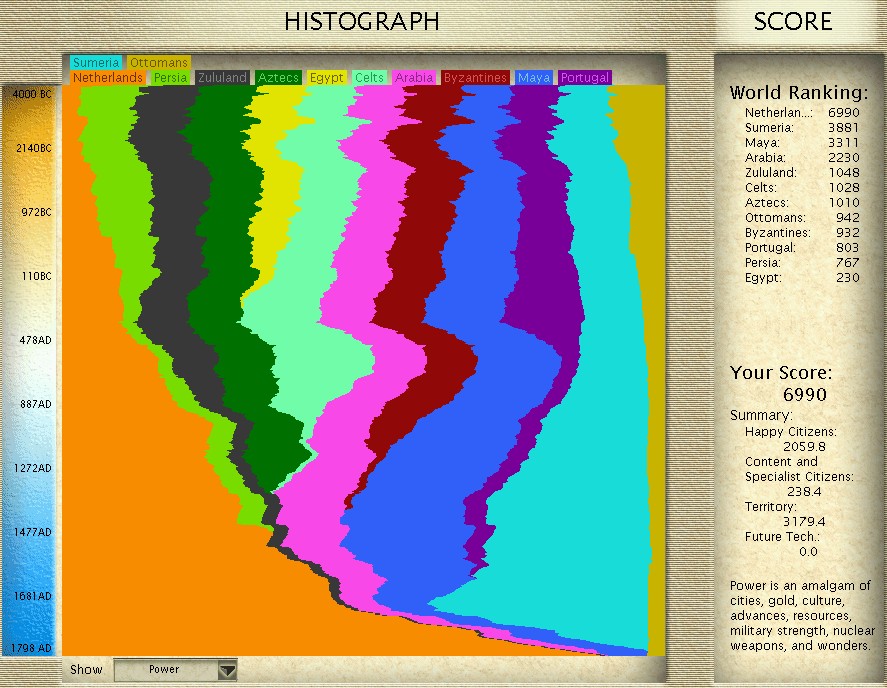Select the Sumeria legend swatch
Viewport: 887px width, 688px height.
[x=96, y=62]
